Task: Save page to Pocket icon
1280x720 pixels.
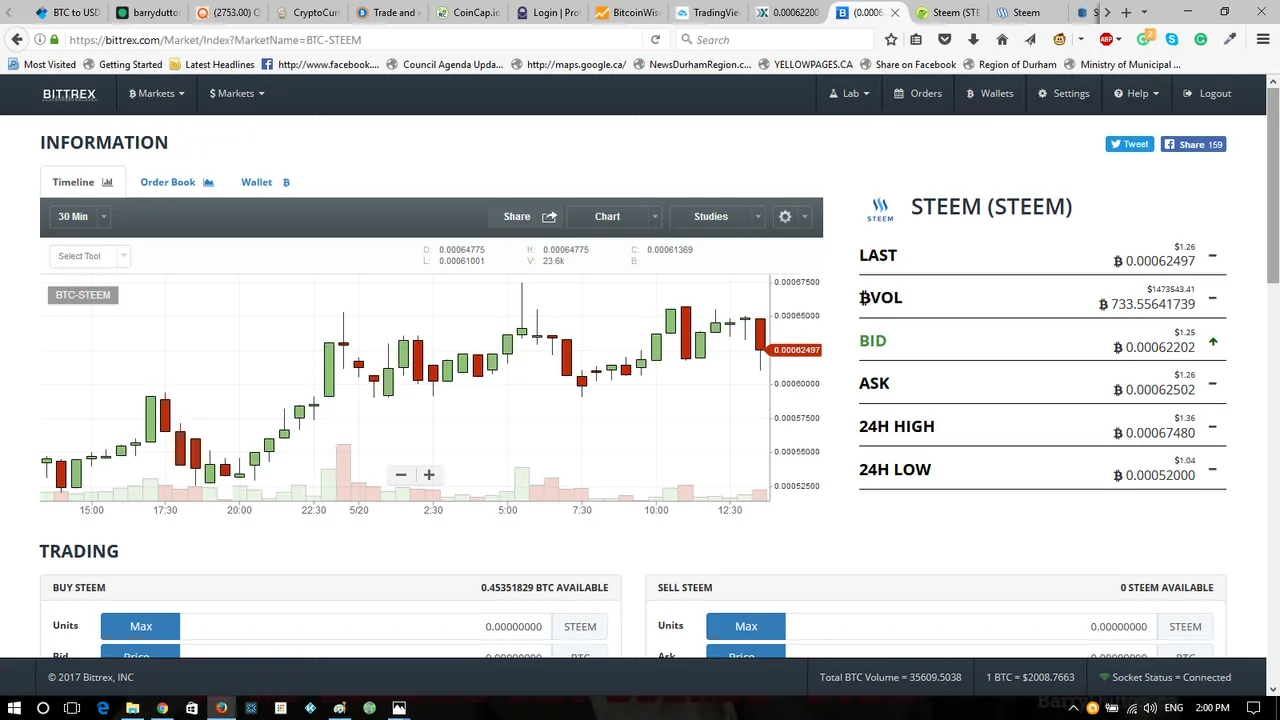Action: [944, 39]
